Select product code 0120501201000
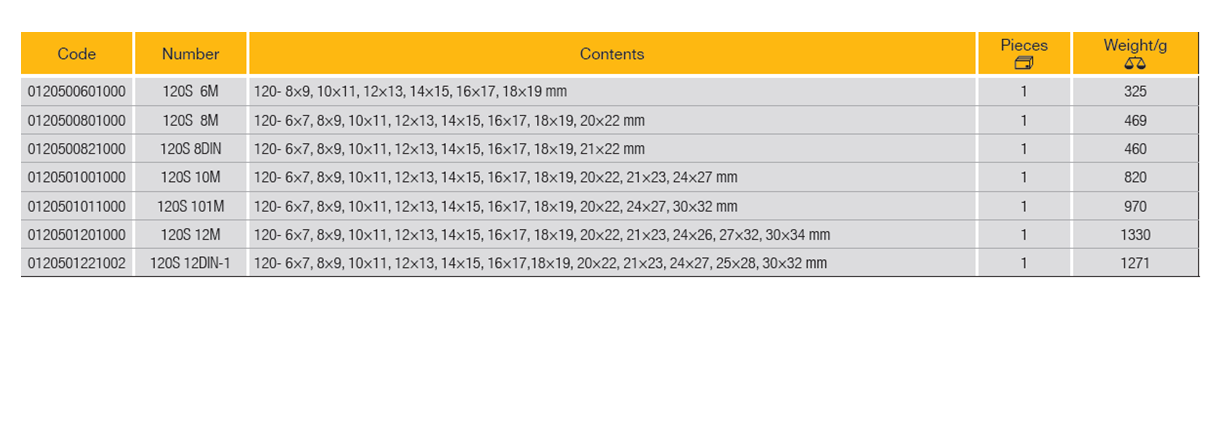The height and width of the screenshot is (433, 1223). tap(77, 235)
